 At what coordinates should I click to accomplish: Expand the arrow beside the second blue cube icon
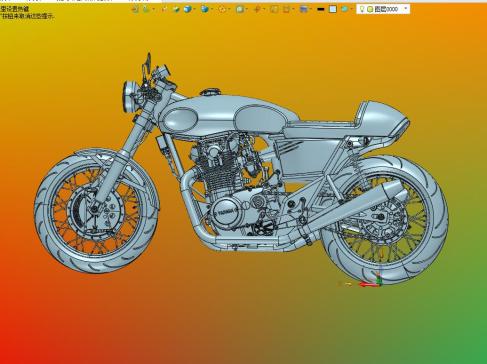(212, 9)
